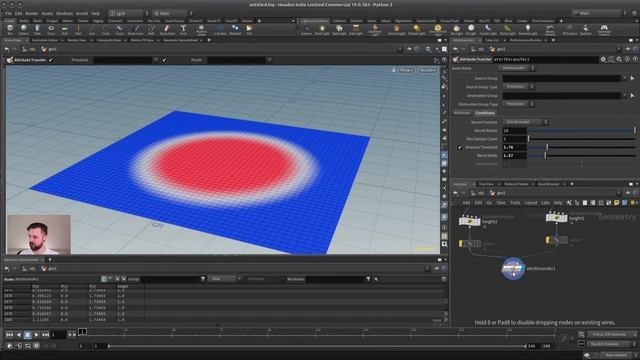Adjust the Max Sample Count slider

pos(582,139)
